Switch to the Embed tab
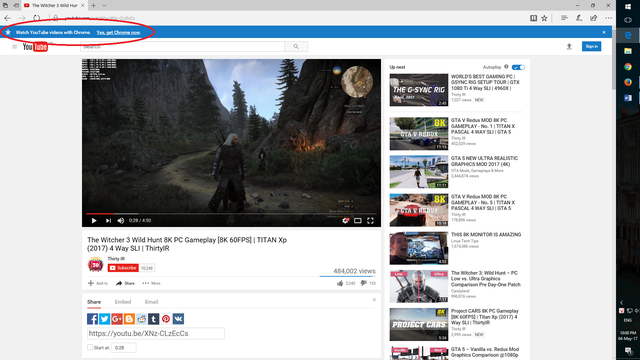The height and width of the screenshot is (360, 640). click(123, 302)
